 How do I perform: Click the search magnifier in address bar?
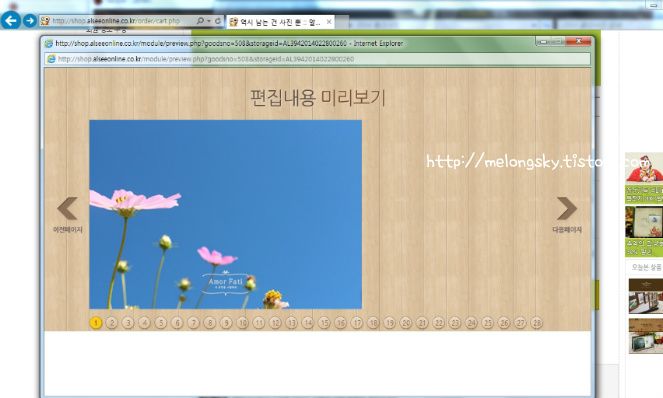tap(200, 20)
